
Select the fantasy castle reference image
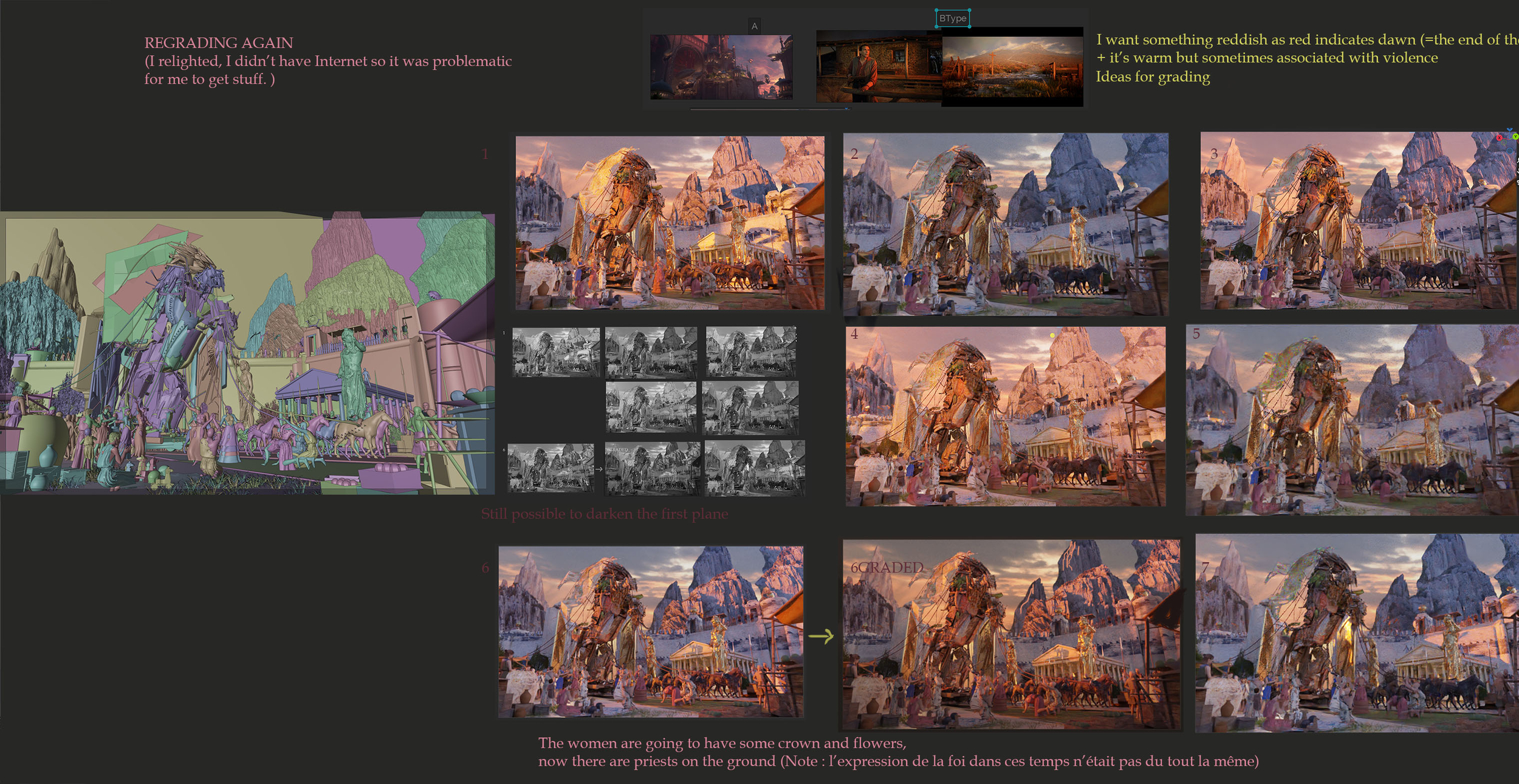pyautogui.click(x=721, y=67)
